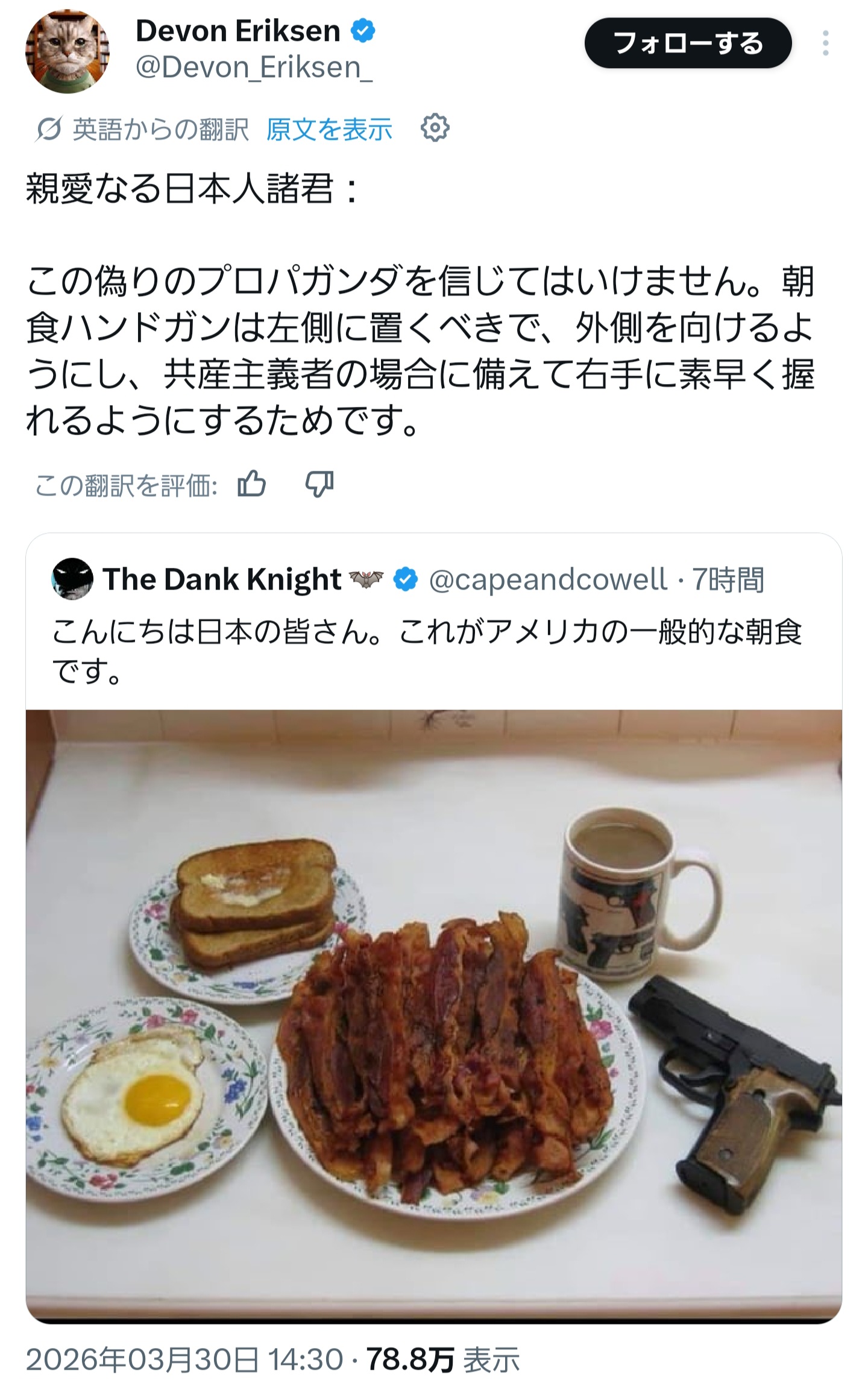Rate the translation with thumbs down

(319, 484)
